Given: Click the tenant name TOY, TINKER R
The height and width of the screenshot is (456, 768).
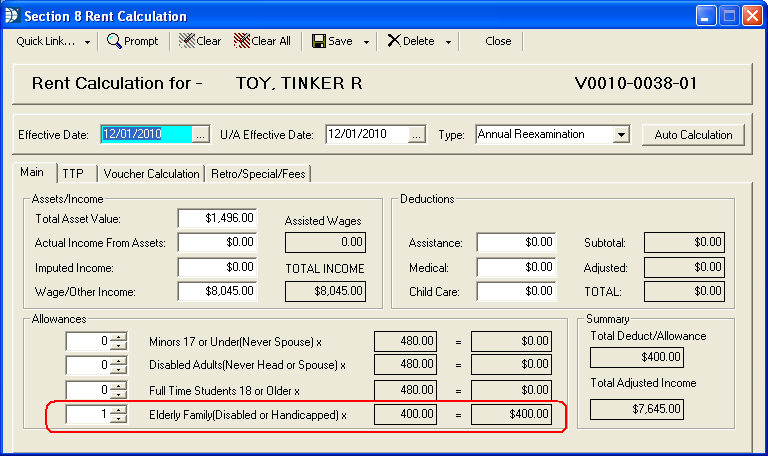Looking at the screenshot, I should click(x=299, y=83).
